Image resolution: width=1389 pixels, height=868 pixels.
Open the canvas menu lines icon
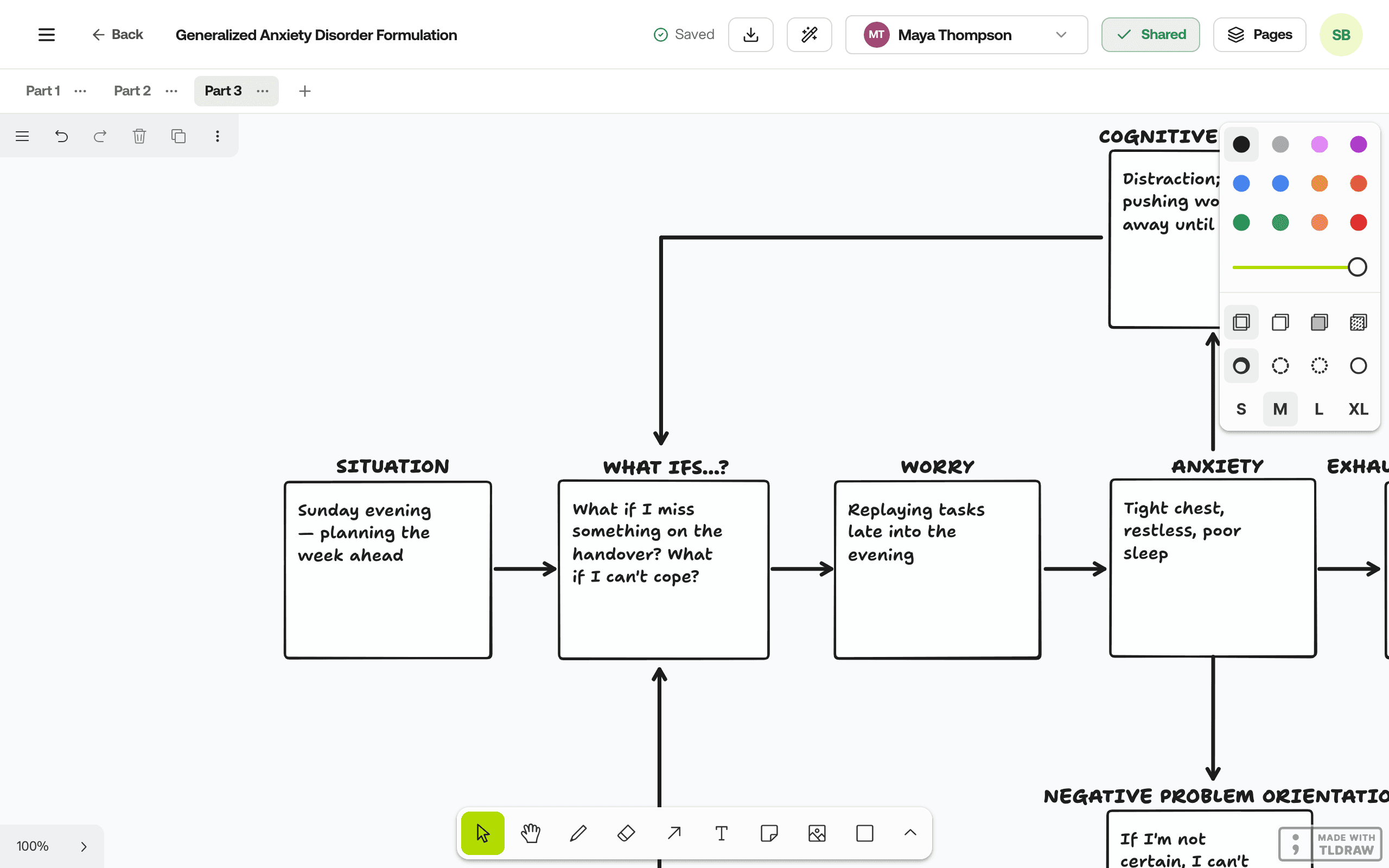(x=22, y=136)
